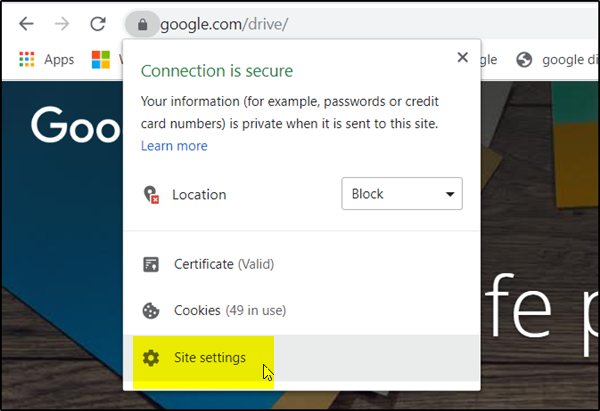Viewport: 600px width, 411px height.
Task: Reload the current page
Action: [x=98, y=23]
